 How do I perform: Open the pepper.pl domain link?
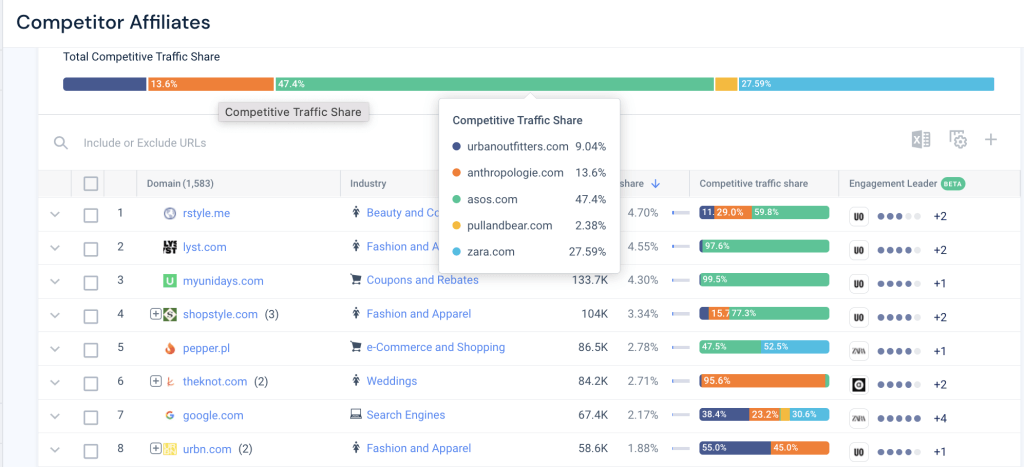click(206, 348)
